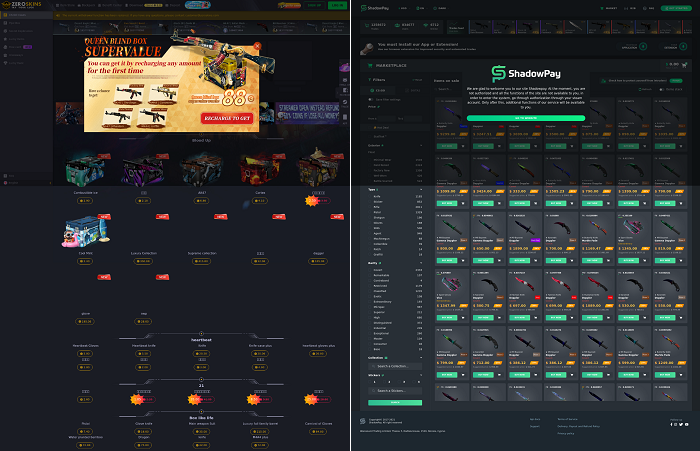Click SIGN UP in ZeroSkins header
The height and width of the screenshot is (451, 700).
[314, 5]
